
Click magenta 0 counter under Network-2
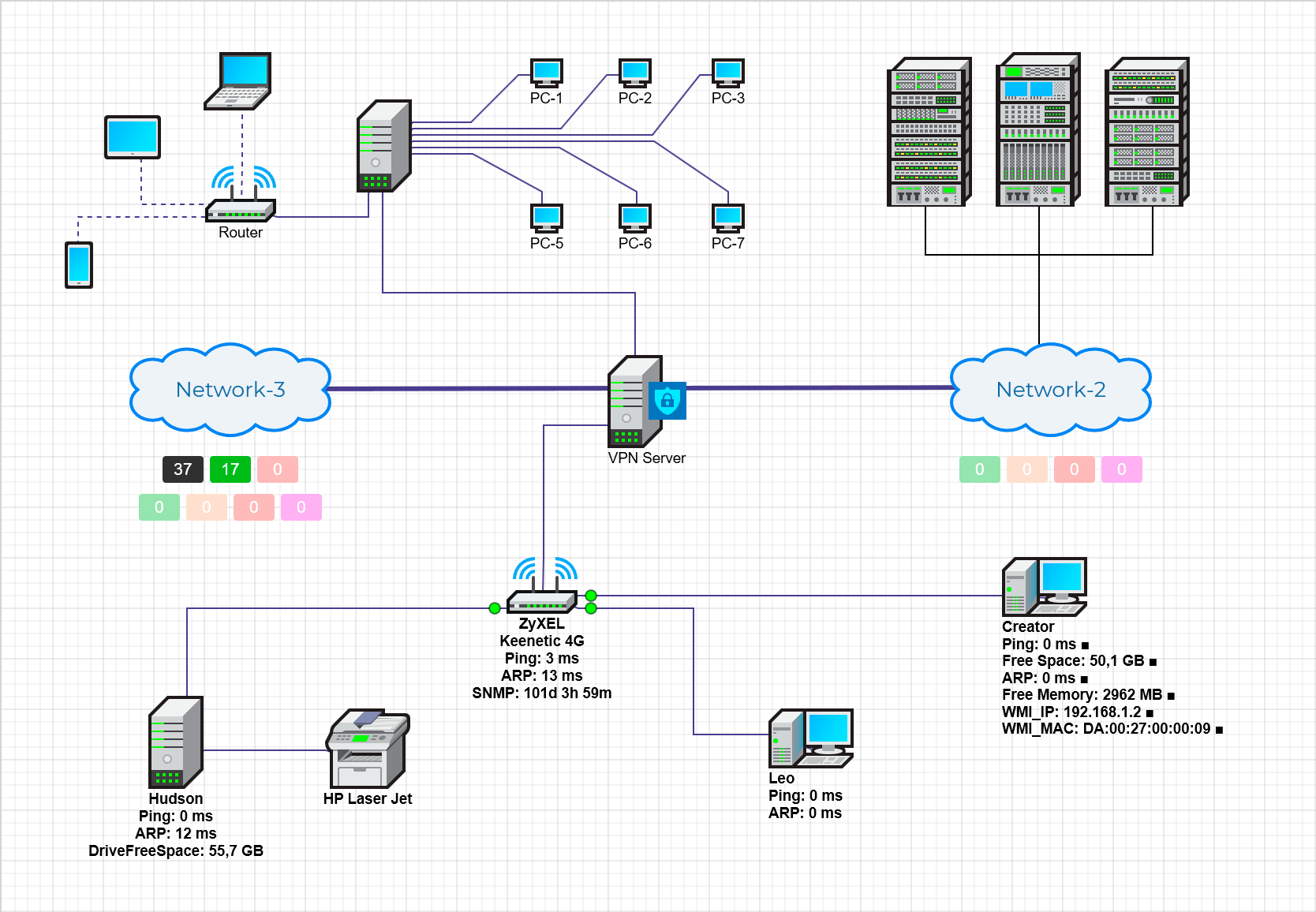[x=1122, y=469]
